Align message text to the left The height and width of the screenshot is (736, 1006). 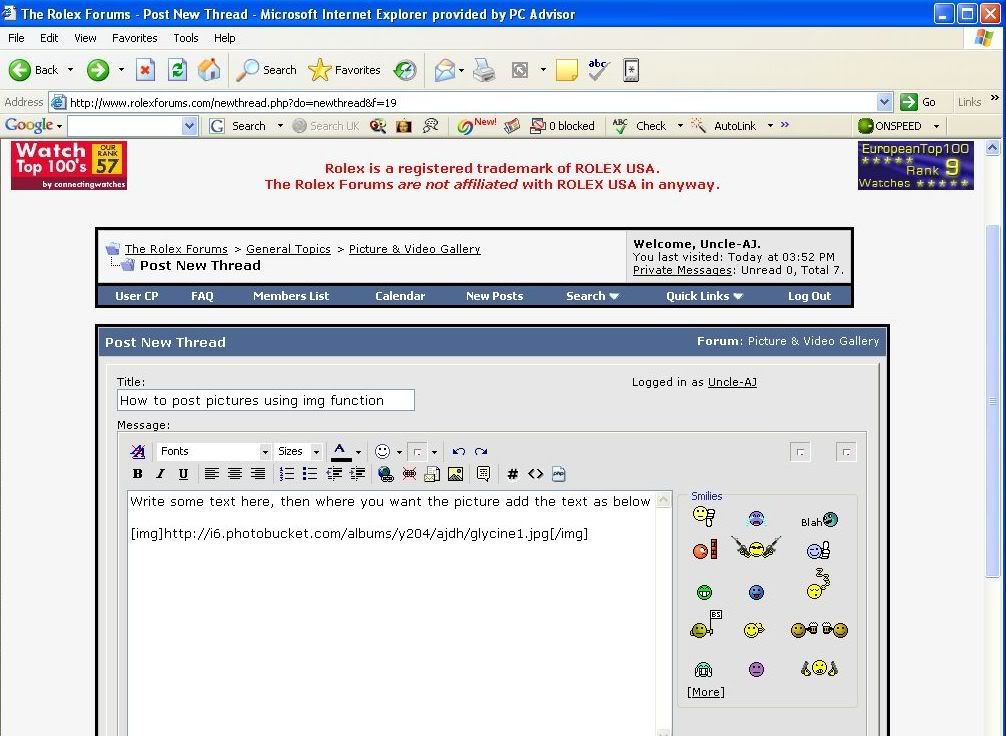pyautogui.click(x=212, y=474)
